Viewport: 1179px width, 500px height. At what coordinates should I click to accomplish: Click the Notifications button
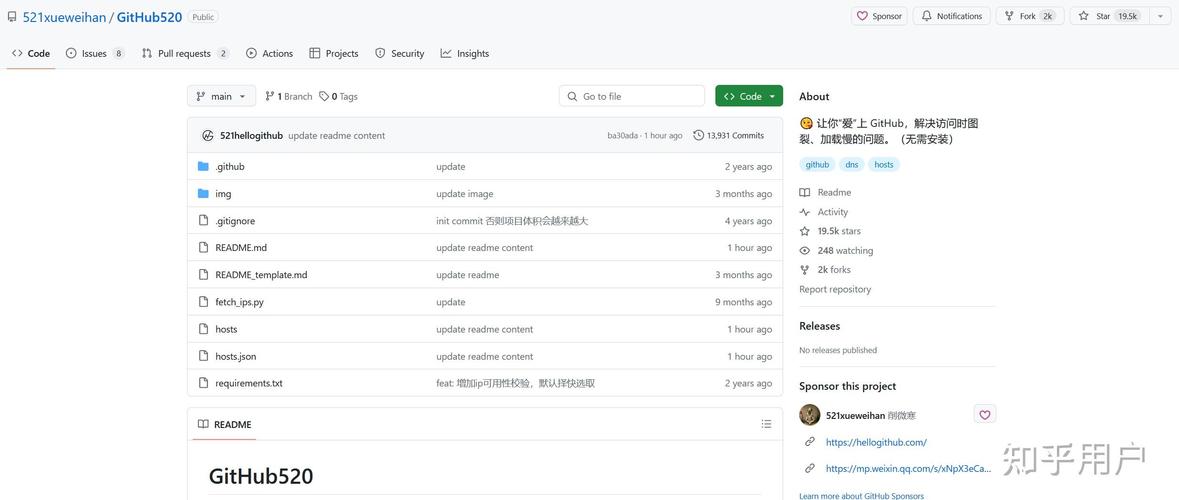(951, 16)
